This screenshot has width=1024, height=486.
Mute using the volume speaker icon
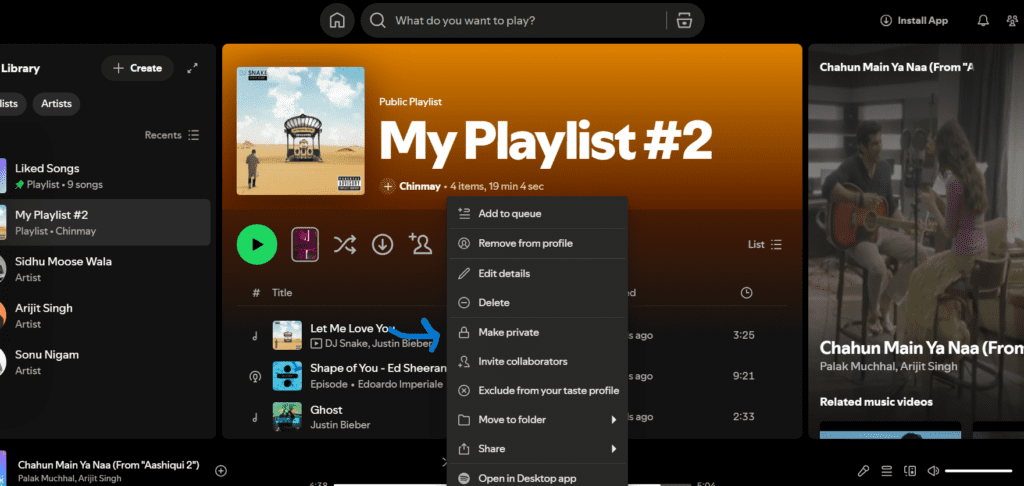click(x=933, y=470)
